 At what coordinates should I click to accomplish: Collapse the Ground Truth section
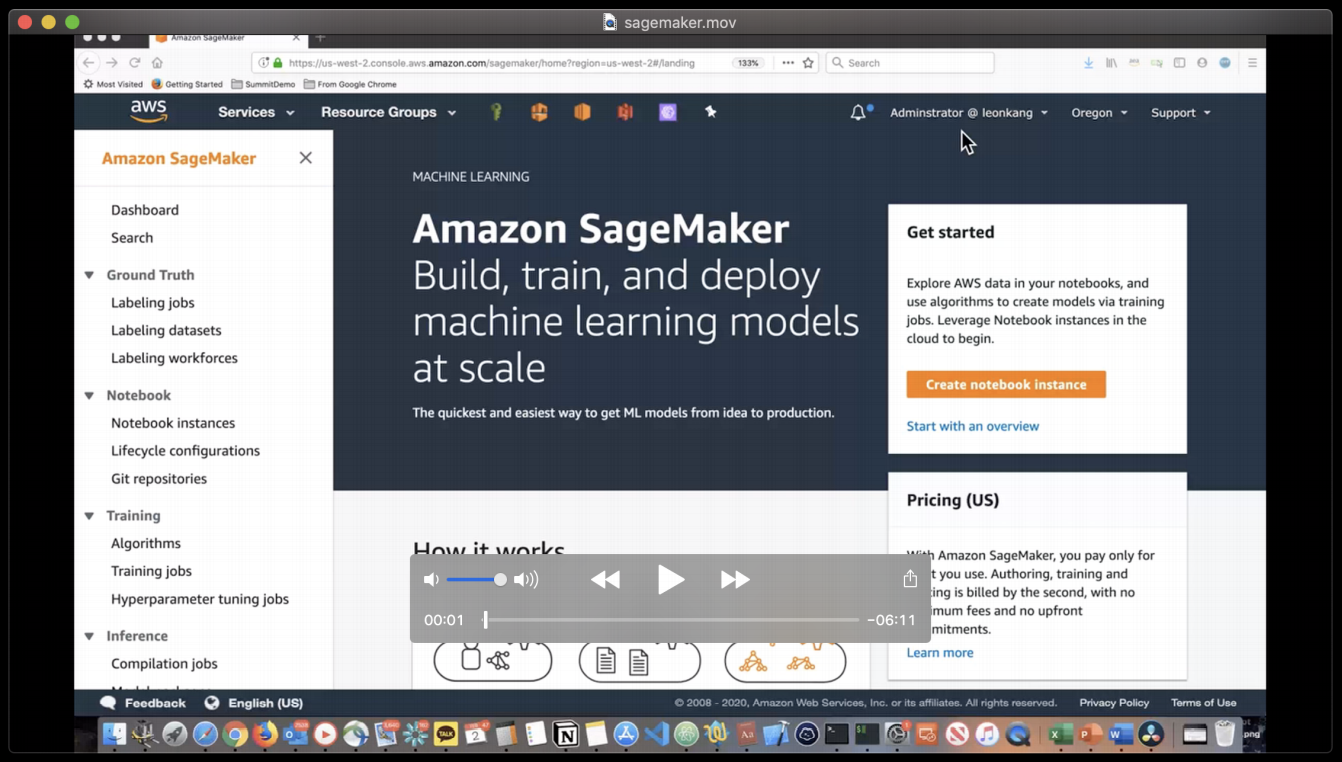(89, 275)
